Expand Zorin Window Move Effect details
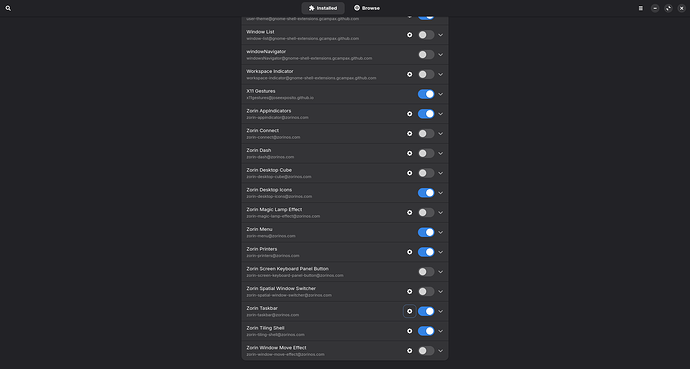The image size is (690, 369). click(x=440, y=351)
